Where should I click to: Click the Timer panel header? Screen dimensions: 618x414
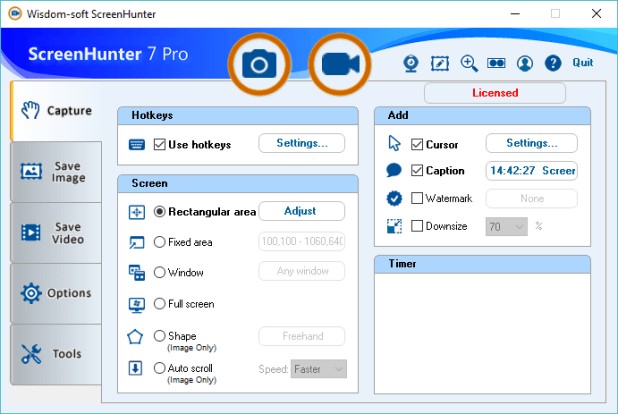(482, 264)
